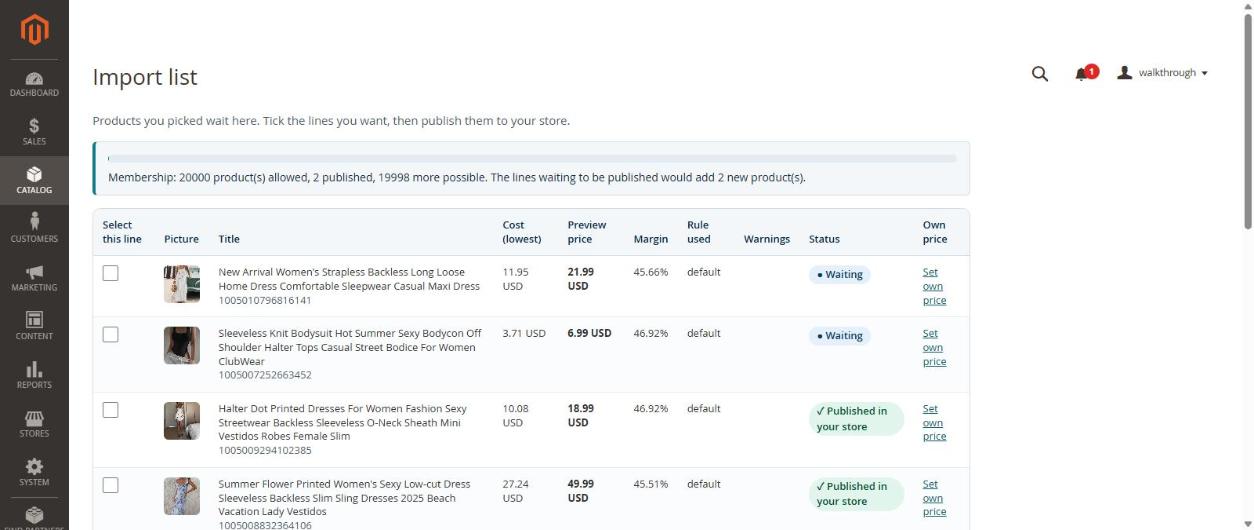1254x530 pixels.
Task: Click the 11.95 USD cost value
Action: (x=516, y=279)
